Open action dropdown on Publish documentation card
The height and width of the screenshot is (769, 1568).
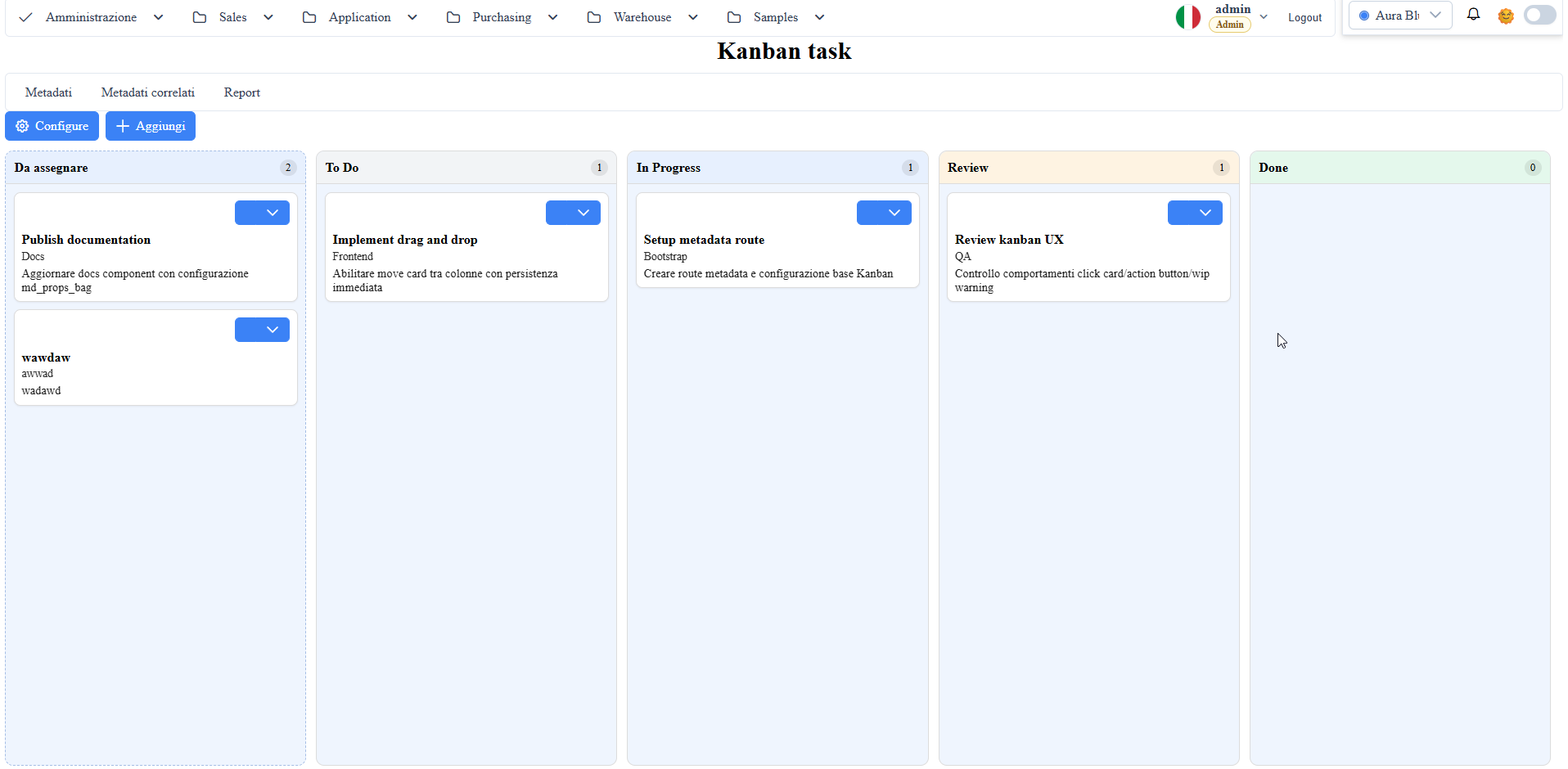(262, 213)
